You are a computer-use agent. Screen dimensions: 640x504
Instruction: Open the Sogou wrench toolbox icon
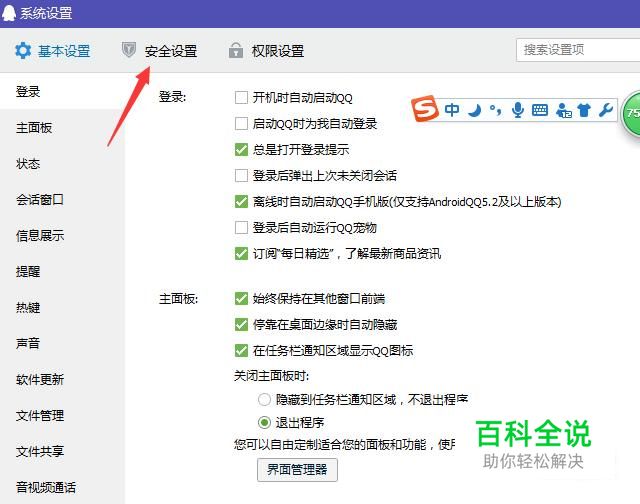(x=606, y=109)
